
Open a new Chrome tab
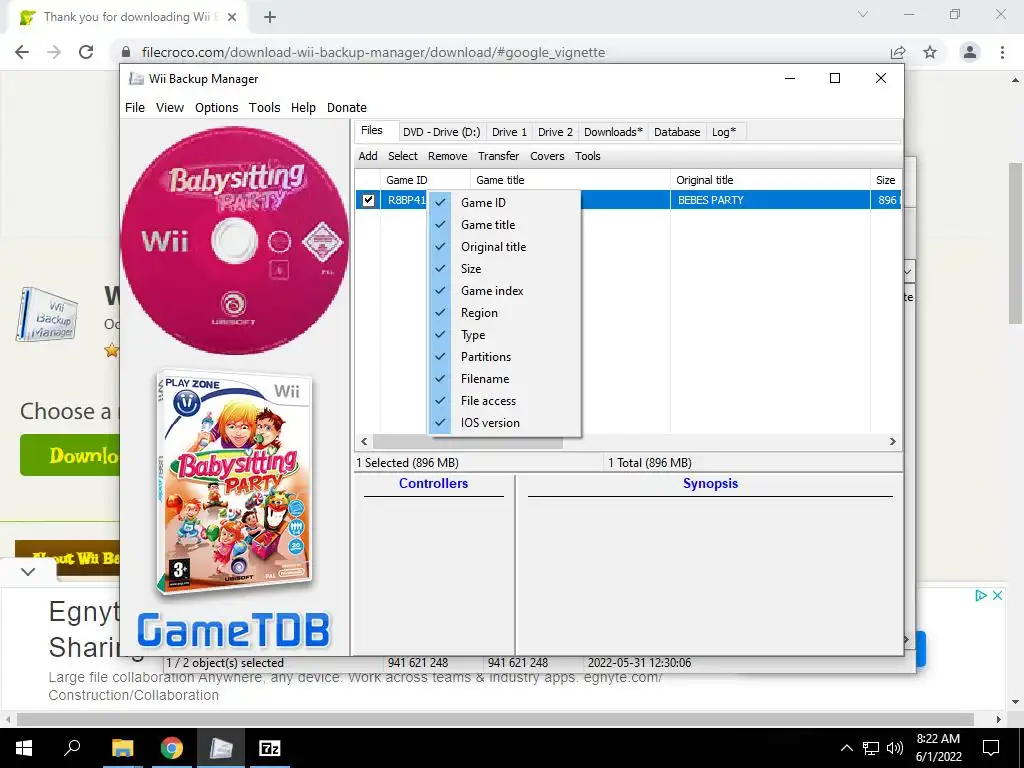tap(270, 18)
